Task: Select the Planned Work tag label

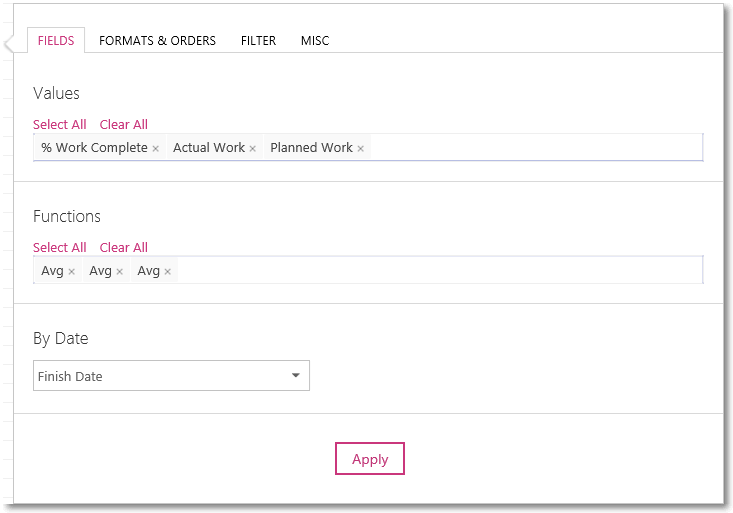Action: [x=311, y=148]
